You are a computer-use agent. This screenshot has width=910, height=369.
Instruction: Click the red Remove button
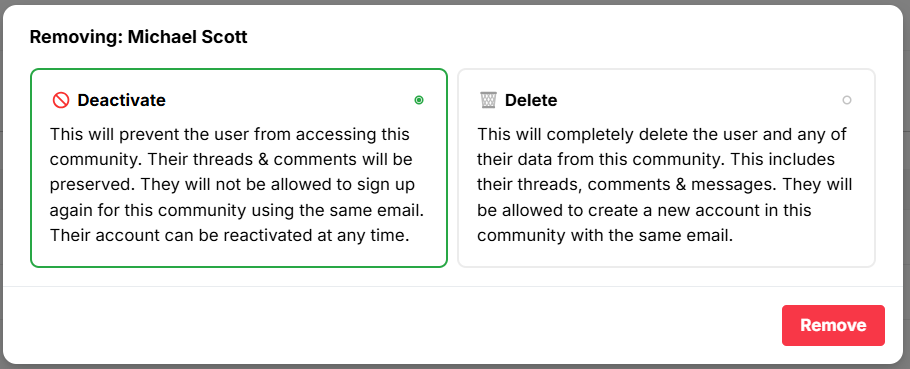[x=833, y=325]
